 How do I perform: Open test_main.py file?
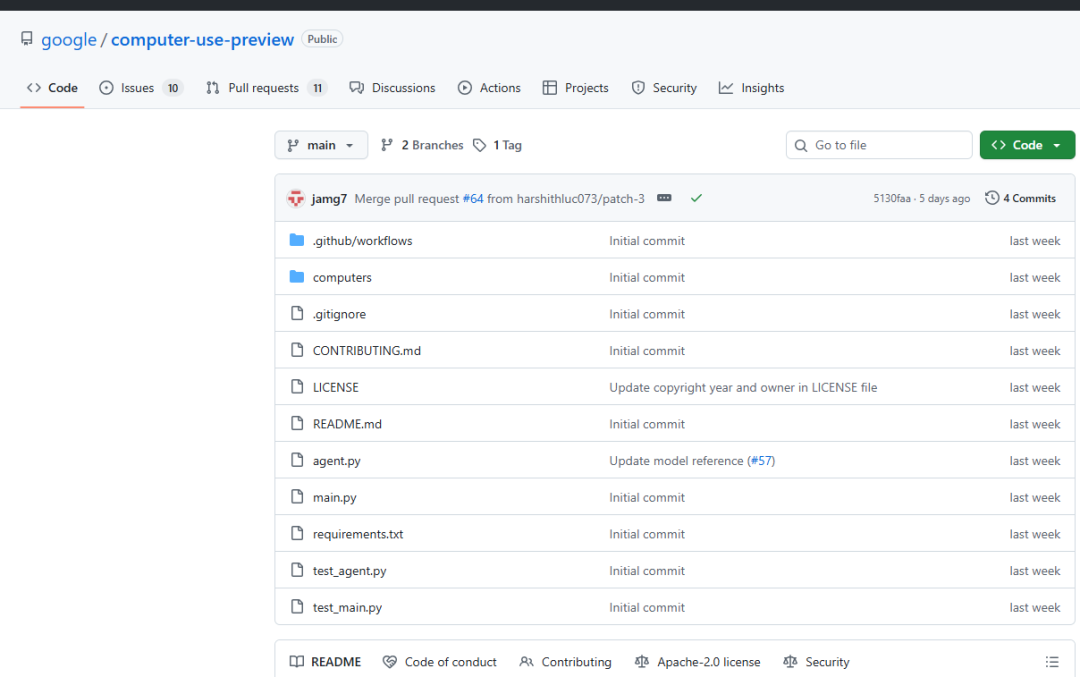click(x=347, y=607)
